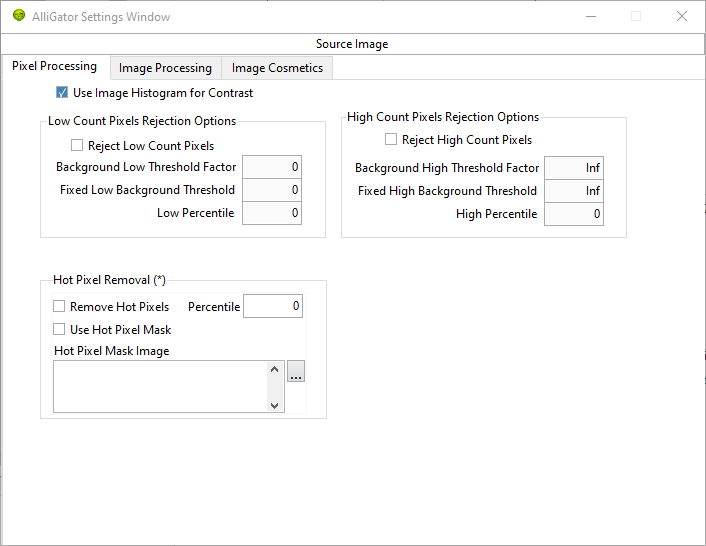The height and width of the screenshot is (546, 706).
Task: Minimize the AlliGator Settings Window
Action: click(591, 16)
